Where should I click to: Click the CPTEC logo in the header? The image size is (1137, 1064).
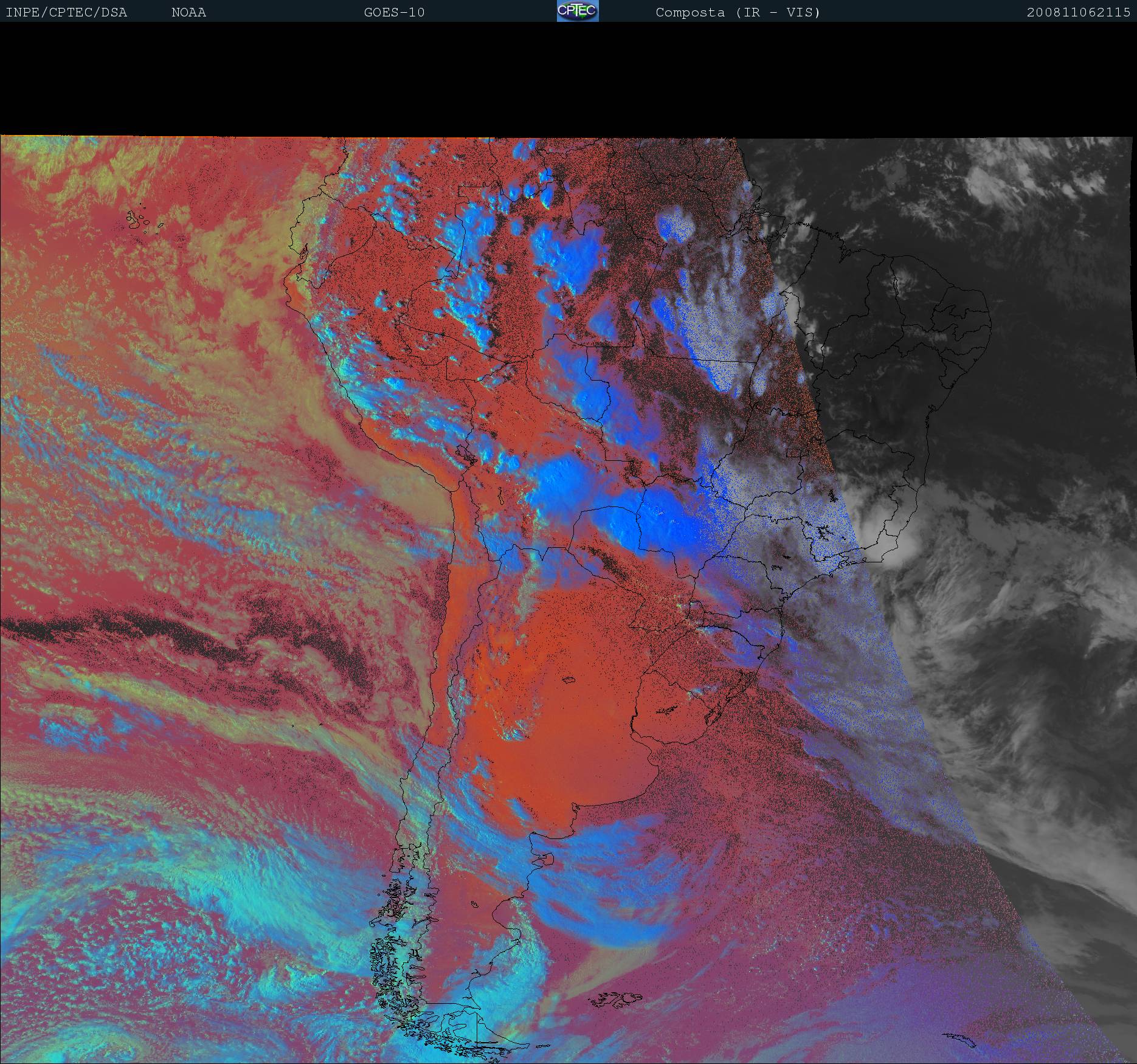[577, 12]
